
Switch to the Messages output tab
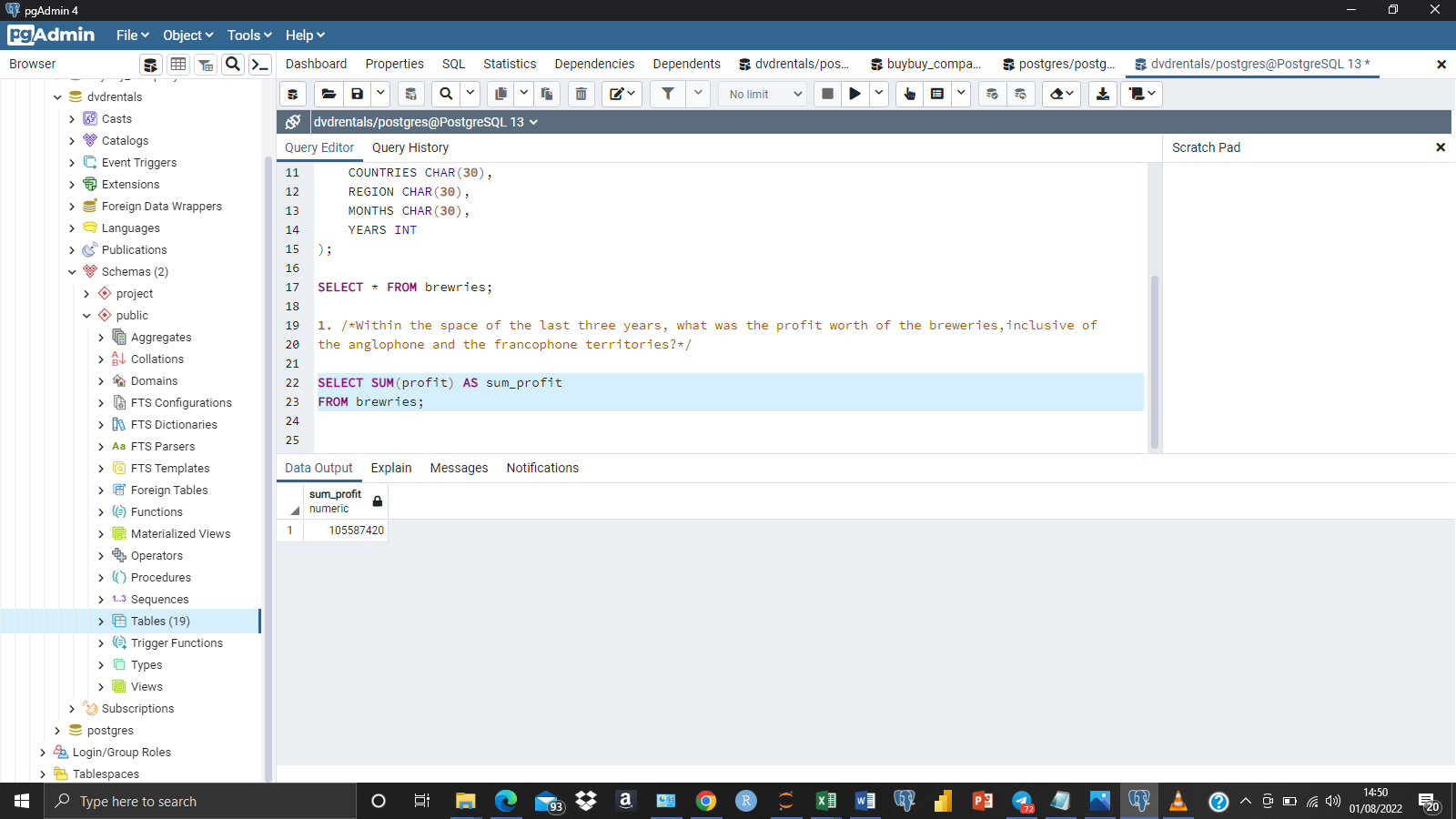[459, 468]
